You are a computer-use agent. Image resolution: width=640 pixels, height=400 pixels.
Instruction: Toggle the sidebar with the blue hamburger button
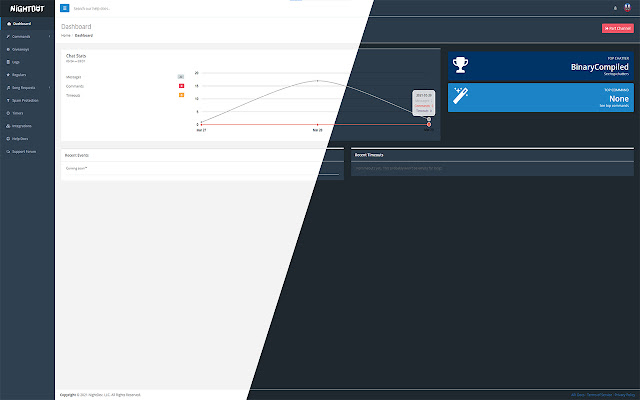[x=64, y=8]
